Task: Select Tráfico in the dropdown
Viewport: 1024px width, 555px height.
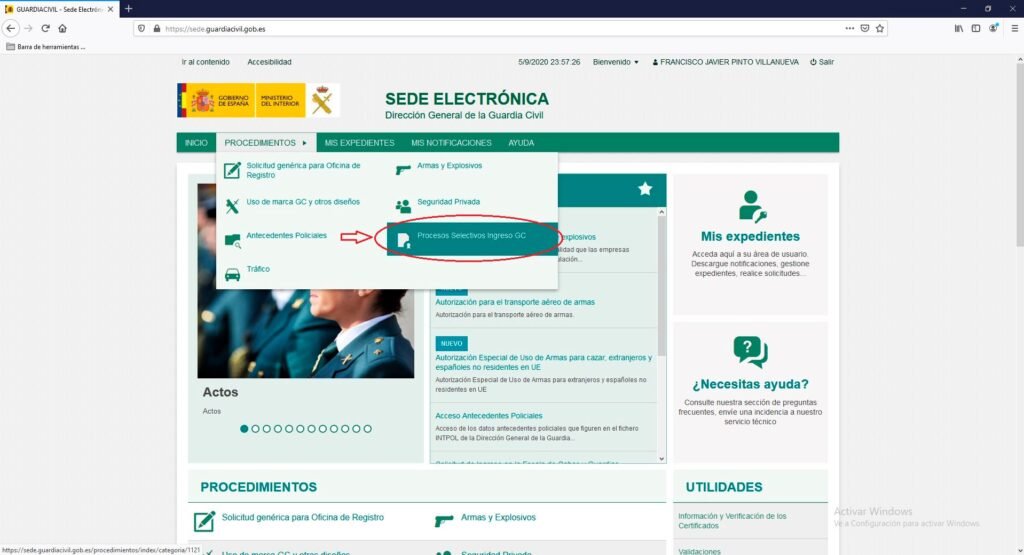Action: [x=258, y=269]
